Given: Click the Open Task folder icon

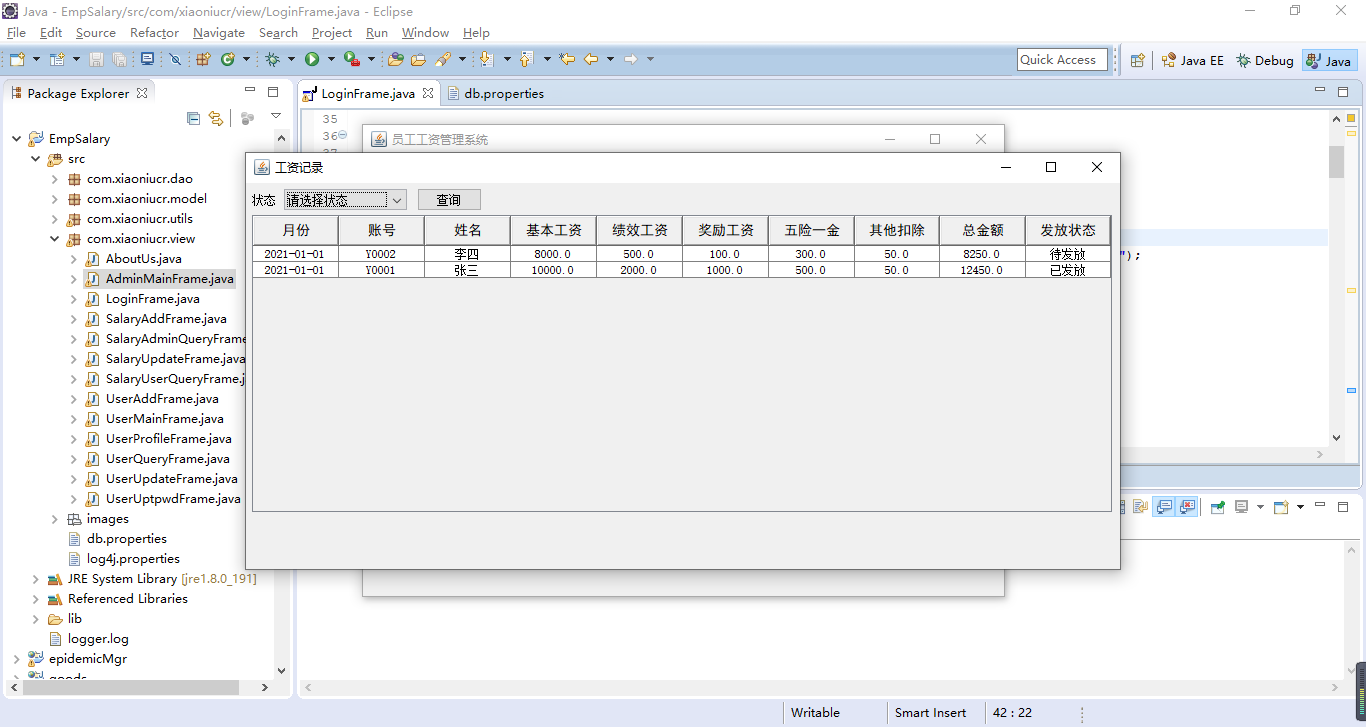Looking at the screenshot, I should point(418,59).
